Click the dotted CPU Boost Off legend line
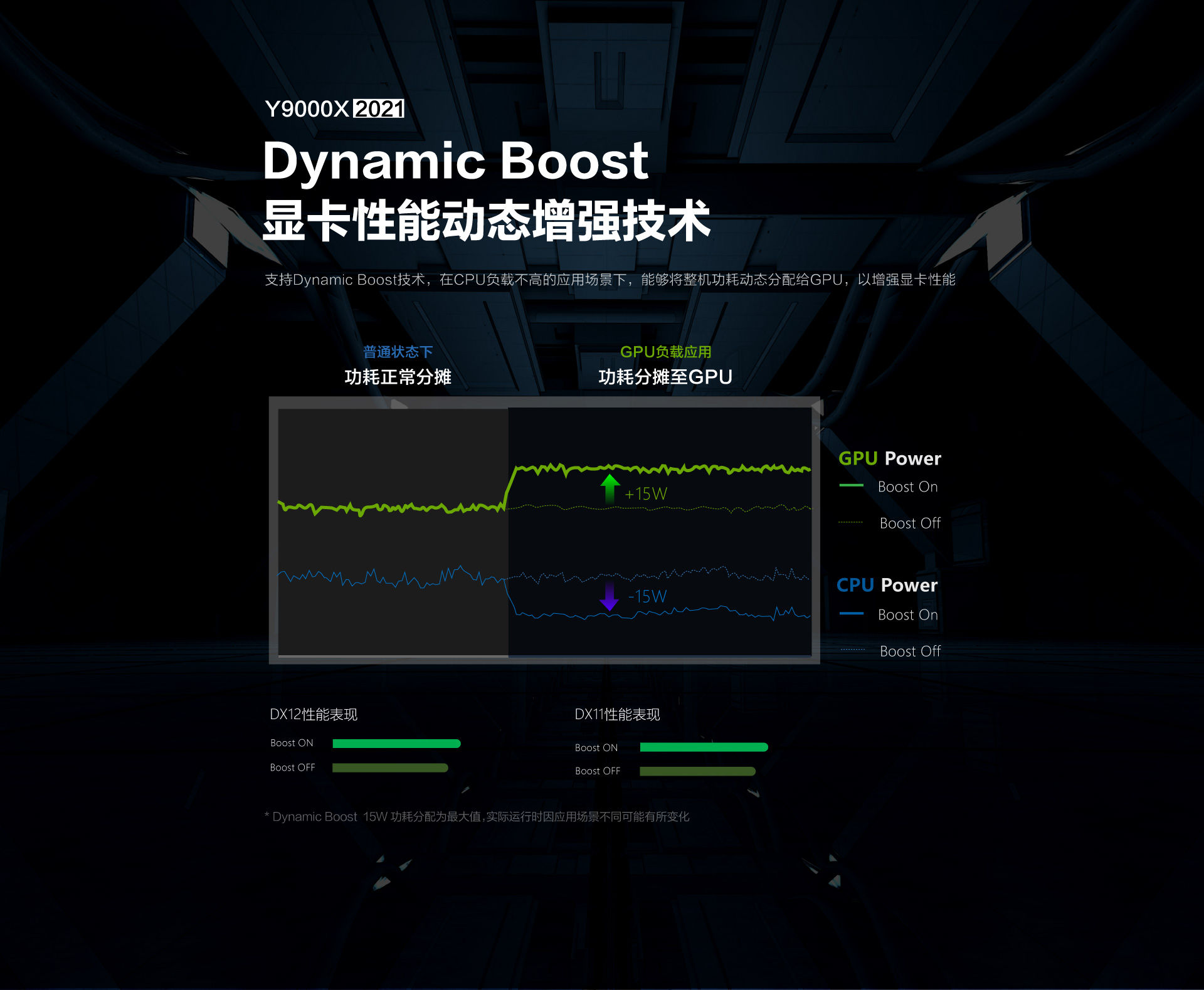The width and height of the screenshot is (1204, 990). (853, 650)
